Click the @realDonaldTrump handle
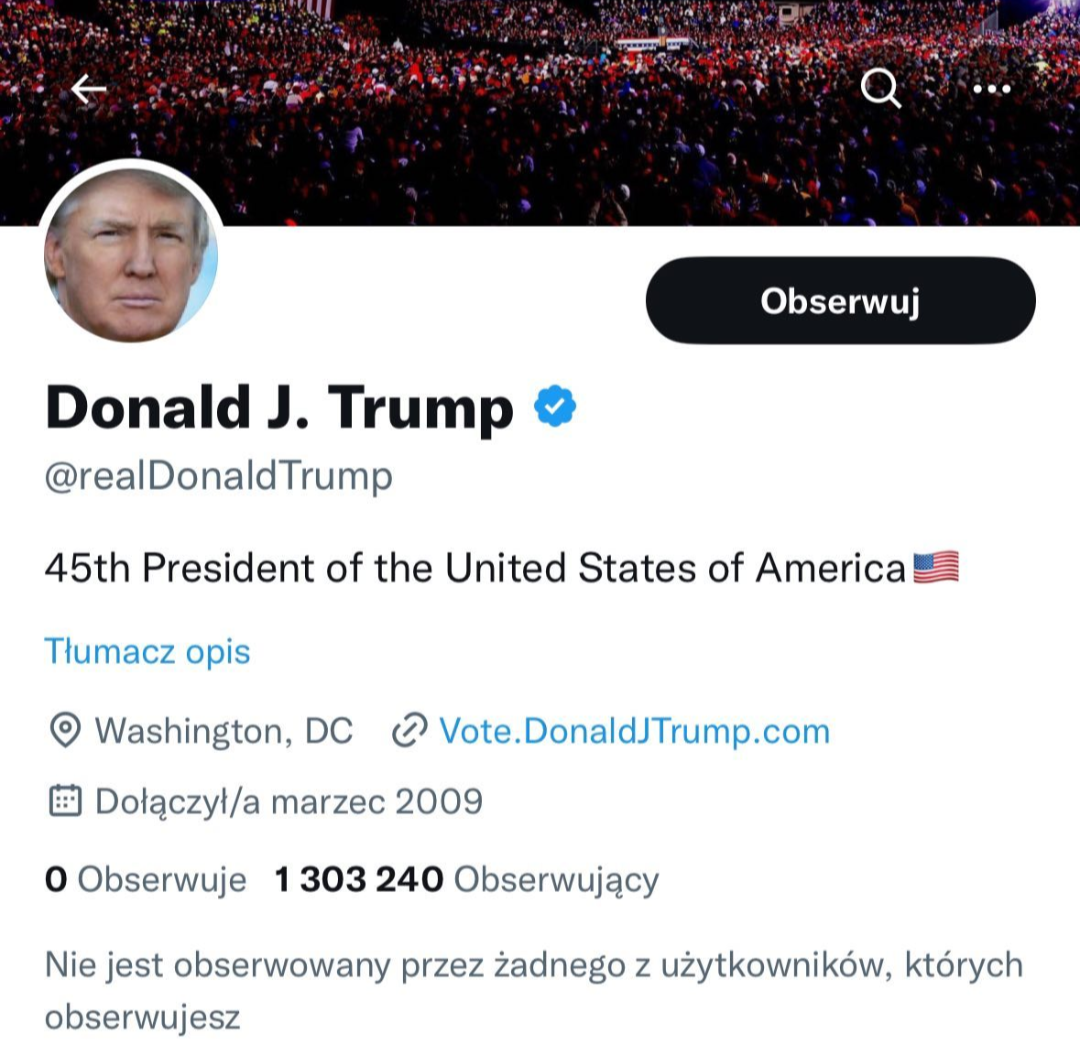The width and height of the screenshot is (1080, 1061). [219, 477]
